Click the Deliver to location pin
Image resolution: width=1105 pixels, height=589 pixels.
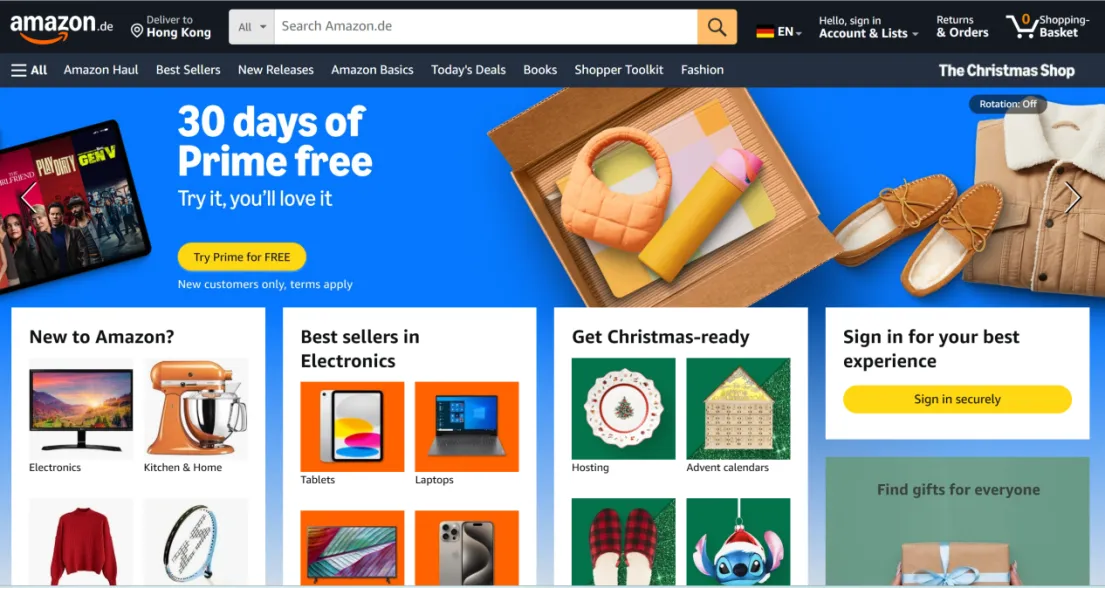click(137, 30)
